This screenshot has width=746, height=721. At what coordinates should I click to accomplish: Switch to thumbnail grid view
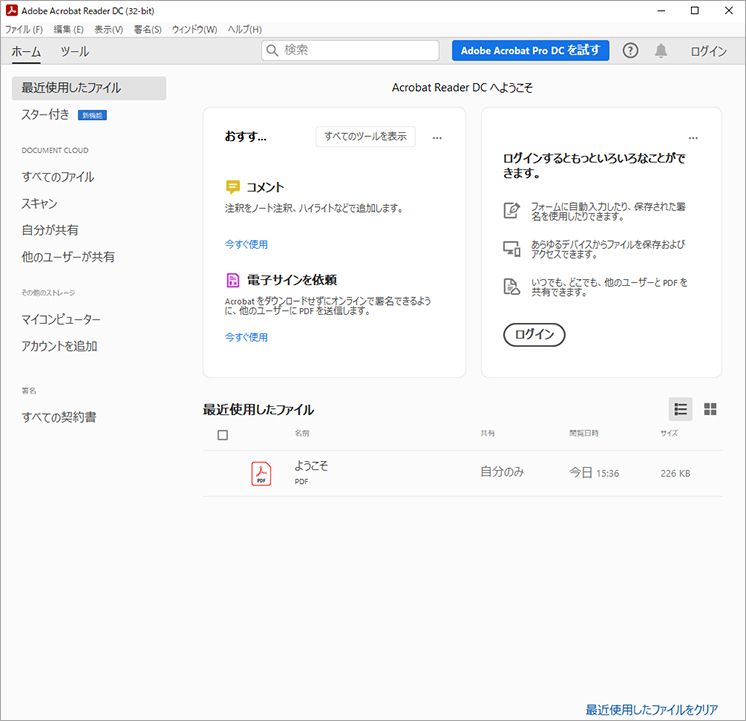click(710, 409)
